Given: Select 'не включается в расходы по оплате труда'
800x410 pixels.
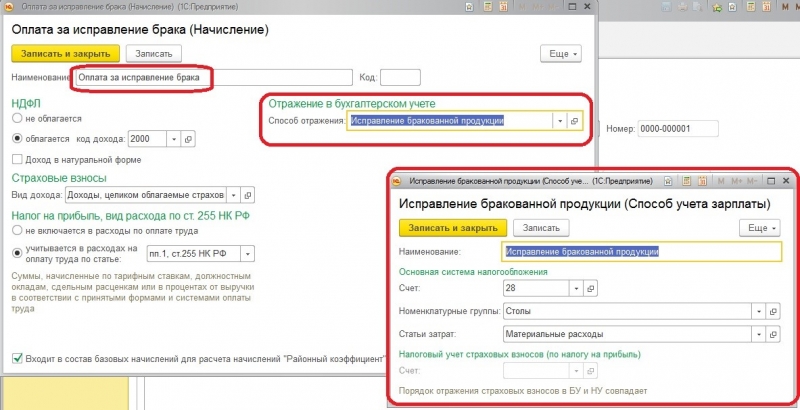Looking at the screenshot, I should click(17, 229).
